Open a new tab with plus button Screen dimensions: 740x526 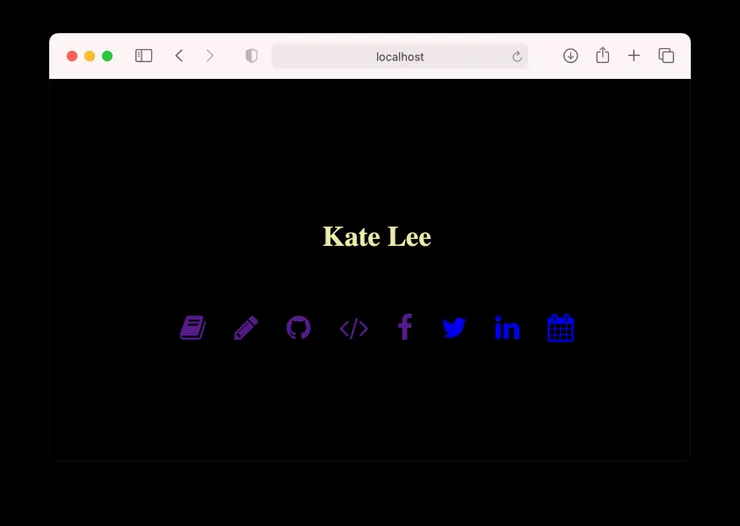[x=634, y=56]
